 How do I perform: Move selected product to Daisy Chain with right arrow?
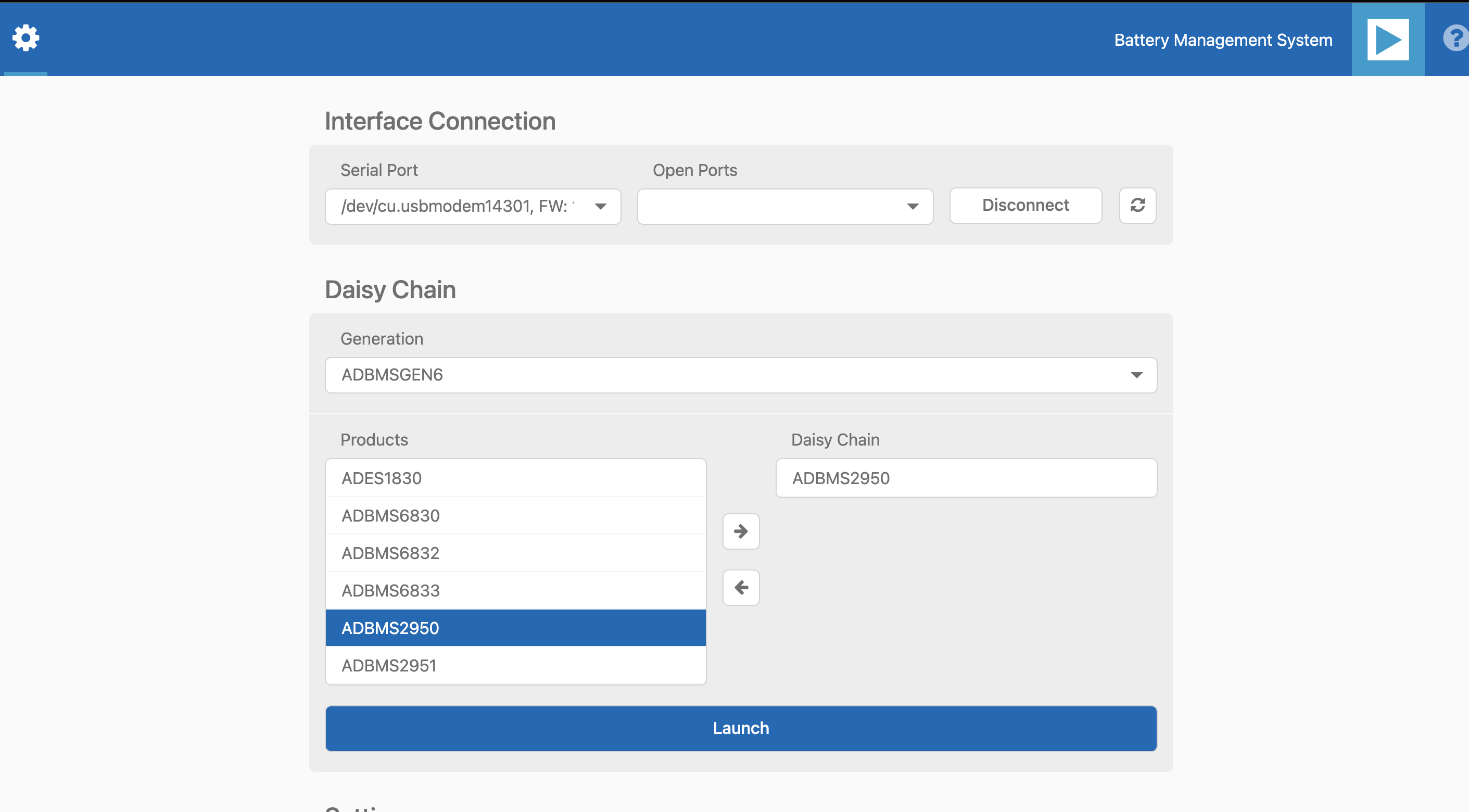[x=741, y=531]
